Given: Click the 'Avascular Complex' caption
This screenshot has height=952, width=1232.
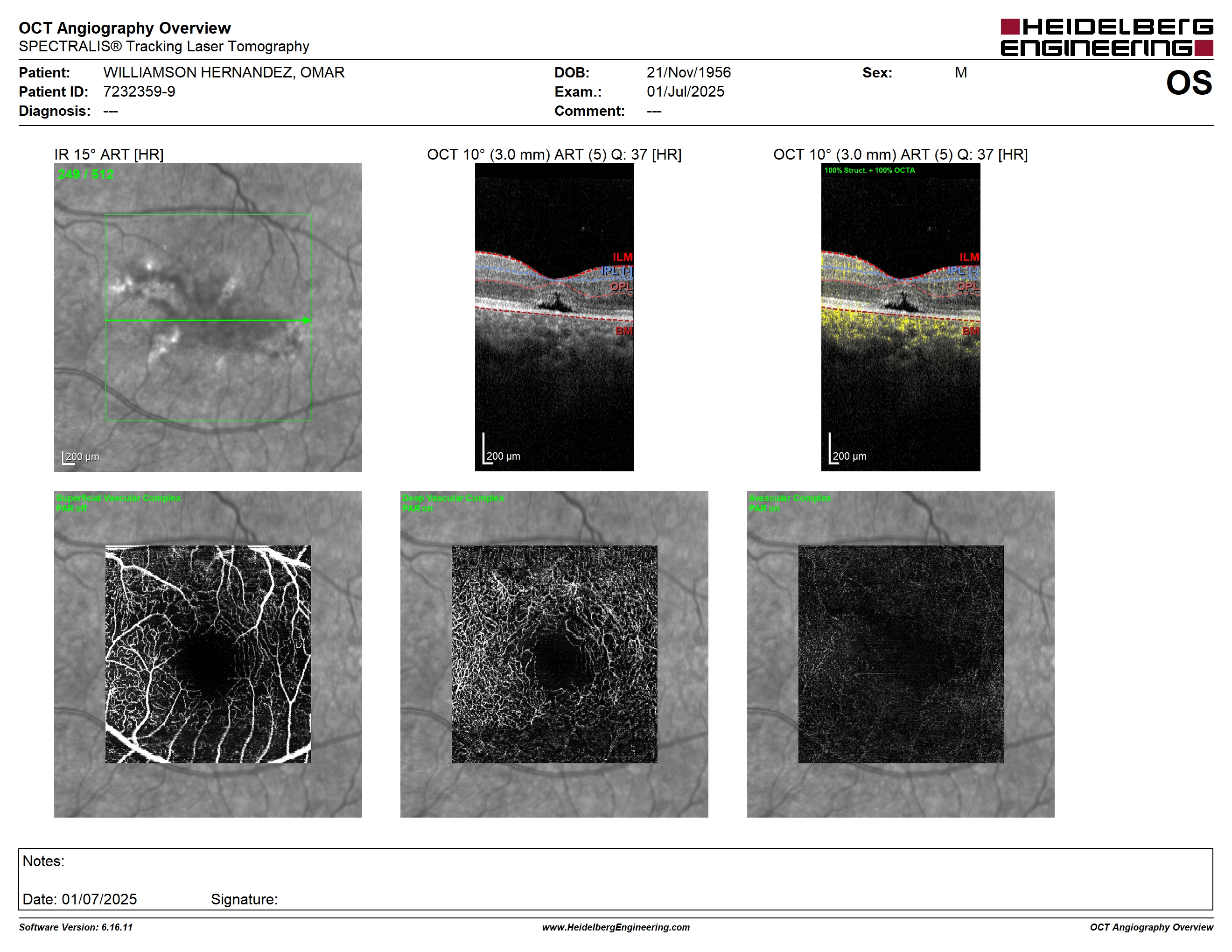Looking at the screenshot, I should [x=789, y=498].
